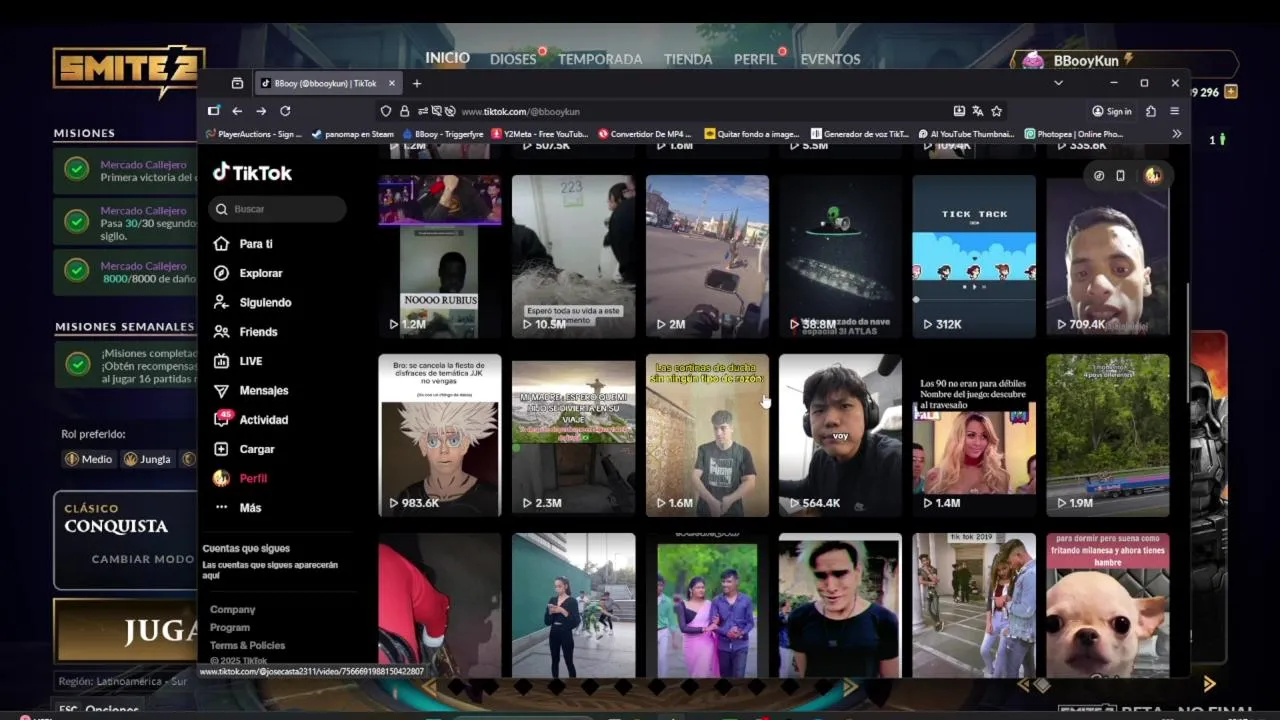Screen dimensions: 1280x720
Task: Toggle the browser sidebar panel icon
Action: click(x=213, y=111)
